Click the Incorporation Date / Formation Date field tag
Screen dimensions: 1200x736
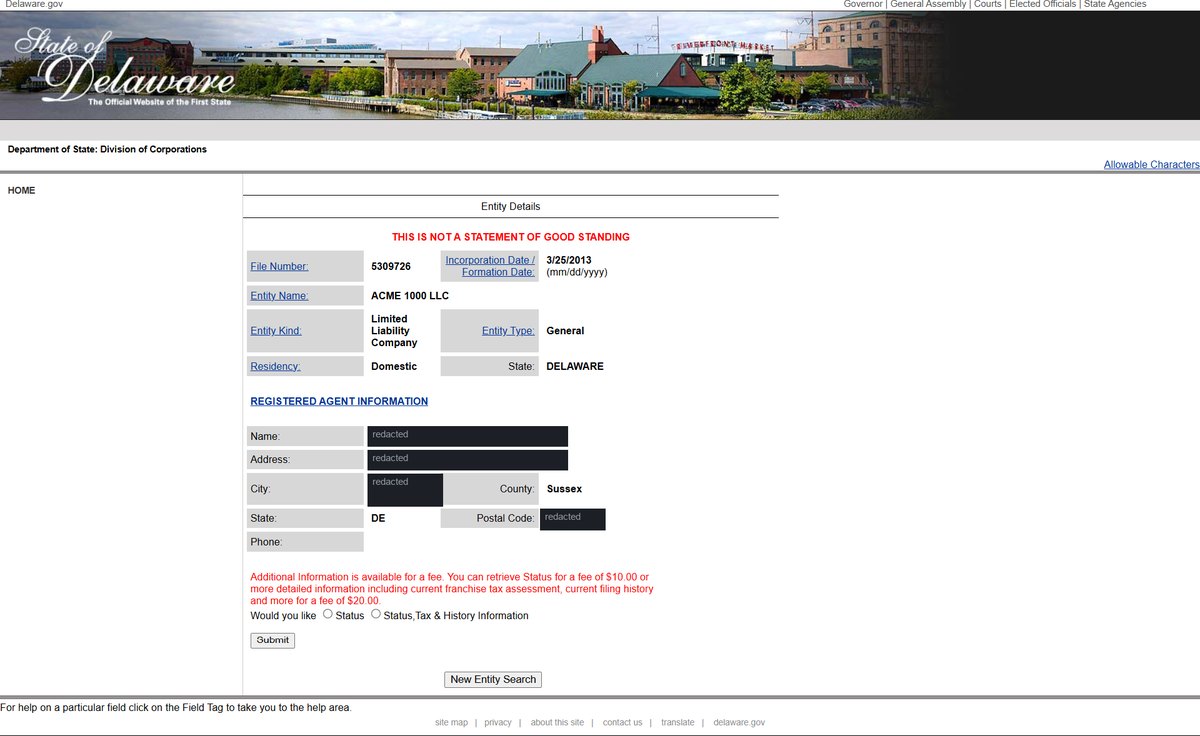[490, 266]
